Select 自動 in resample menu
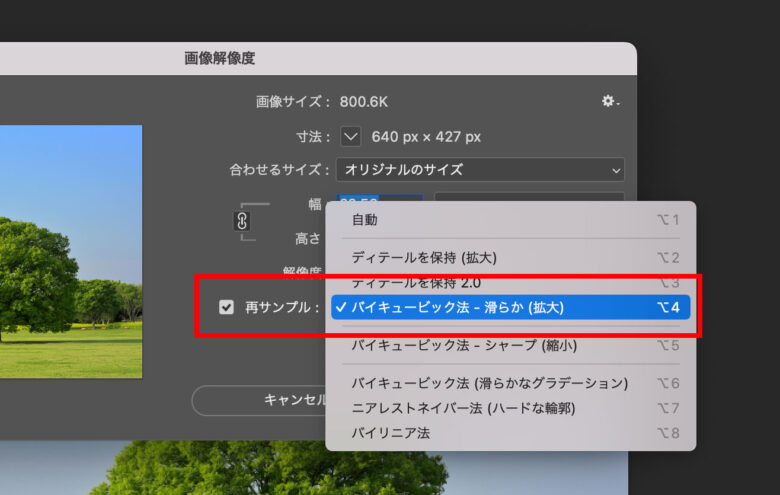780x495 pixels. [x=510, y=220]
